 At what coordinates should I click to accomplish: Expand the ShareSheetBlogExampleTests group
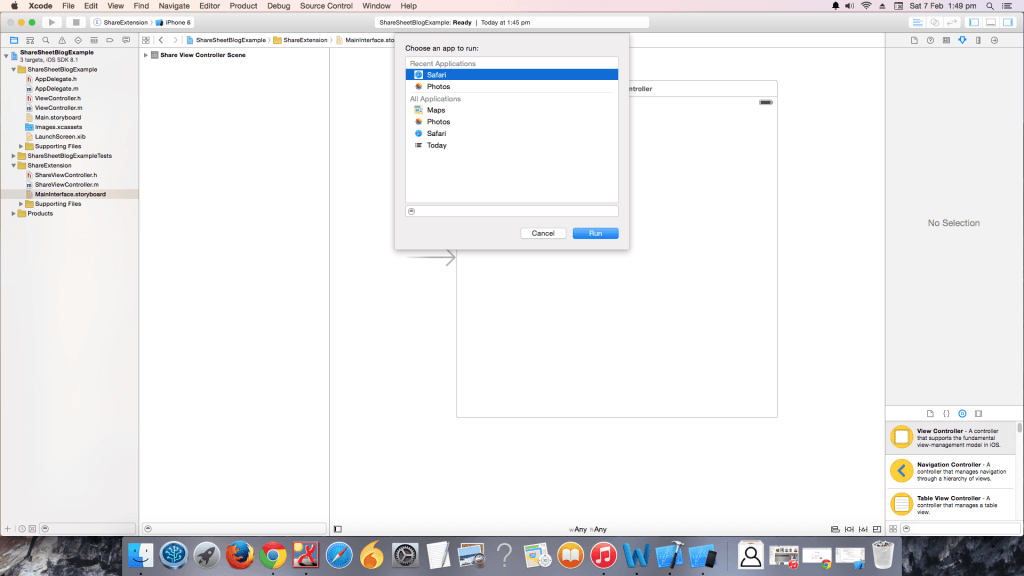click(14, 156)
